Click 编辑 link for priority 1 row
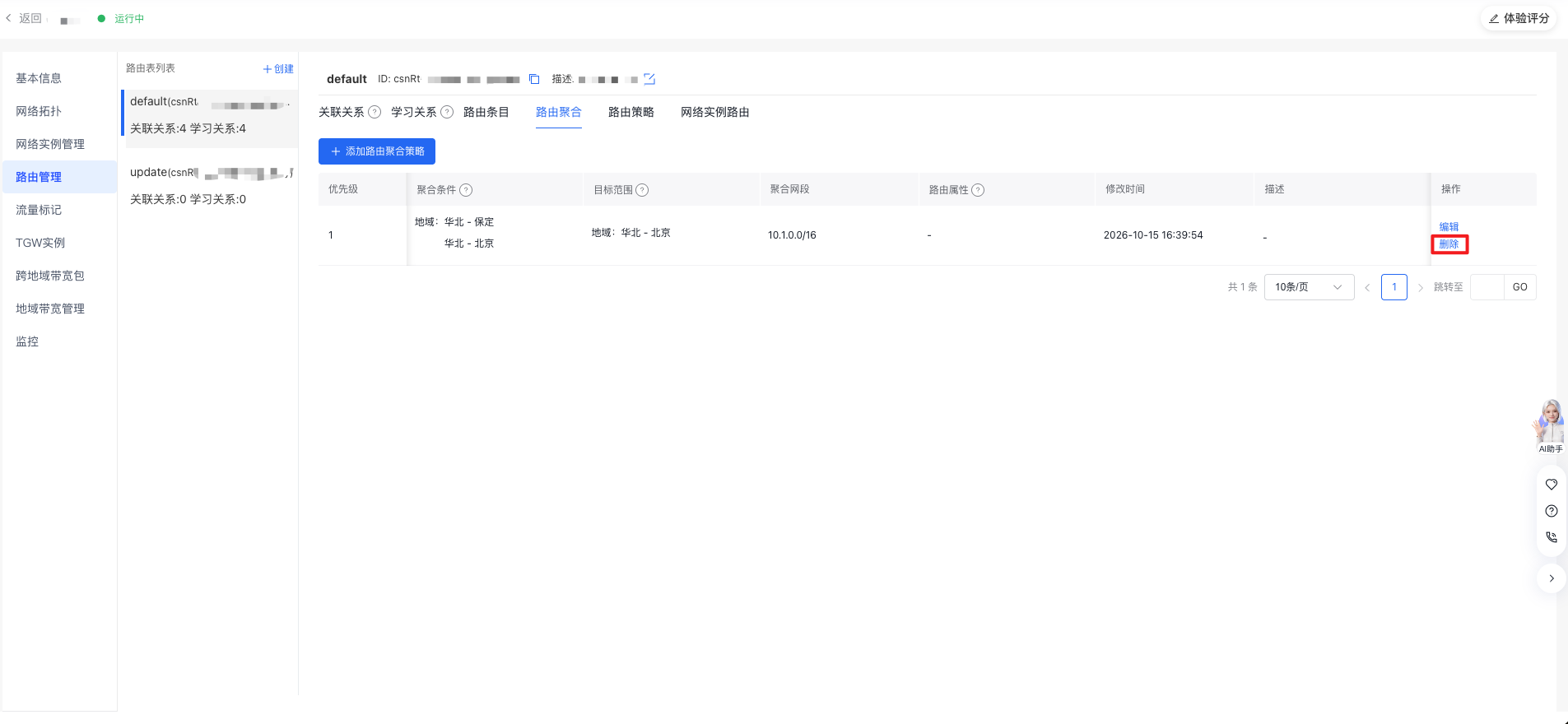Viewport: 1568px width, 724px height. click(1449, 227)
